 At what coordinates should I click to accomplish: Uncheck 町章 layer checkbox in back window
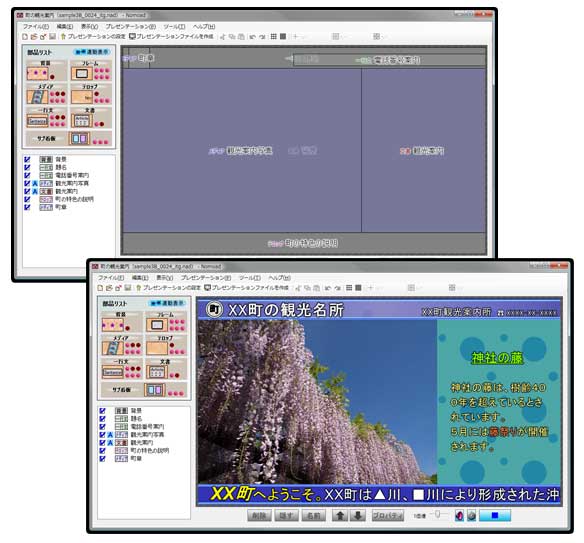pyautogui.click(x=27, y=207)
